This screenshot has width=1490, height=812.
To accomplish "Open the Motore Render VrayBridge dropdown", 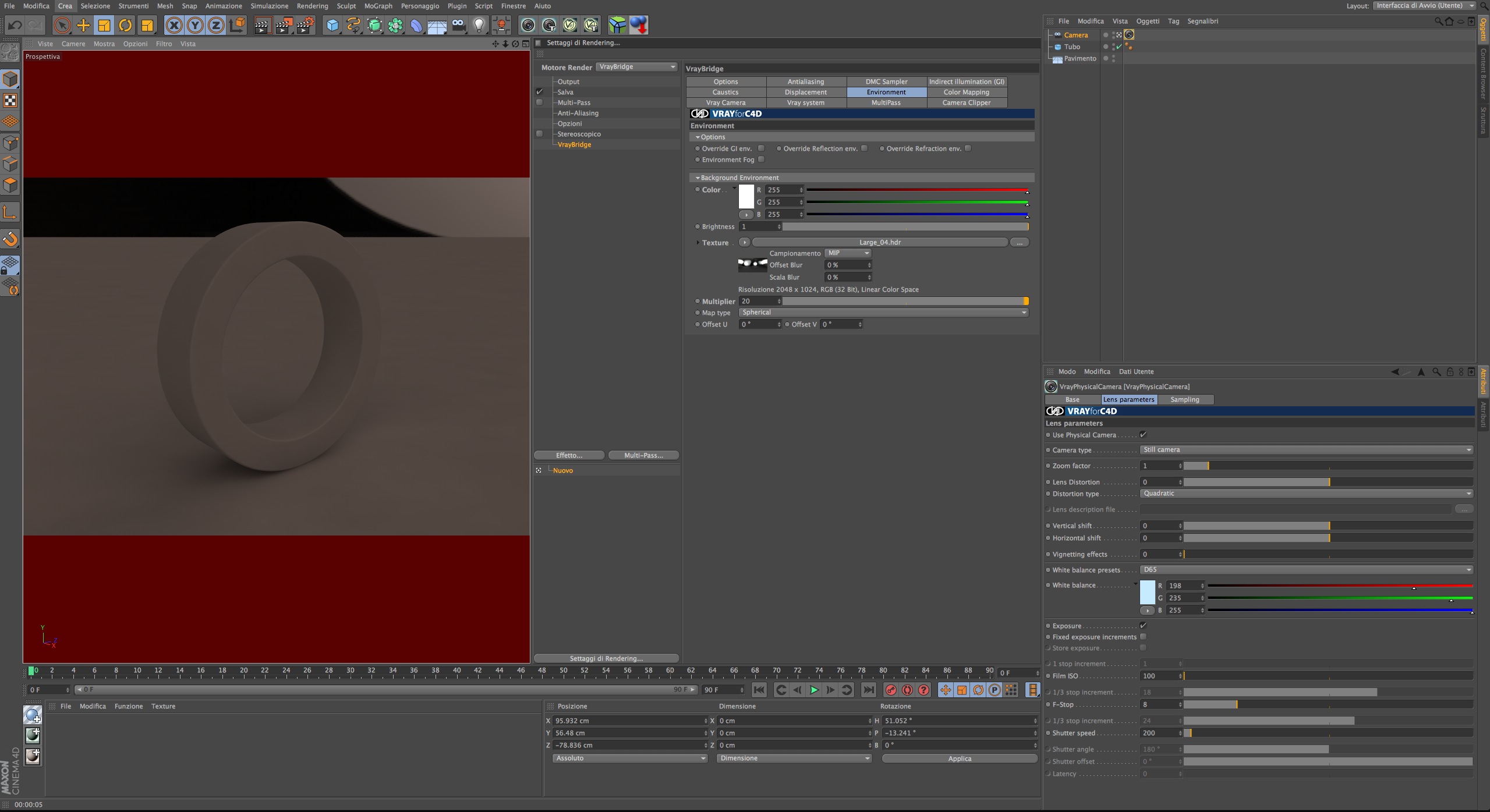I will (x=637, y=67).
